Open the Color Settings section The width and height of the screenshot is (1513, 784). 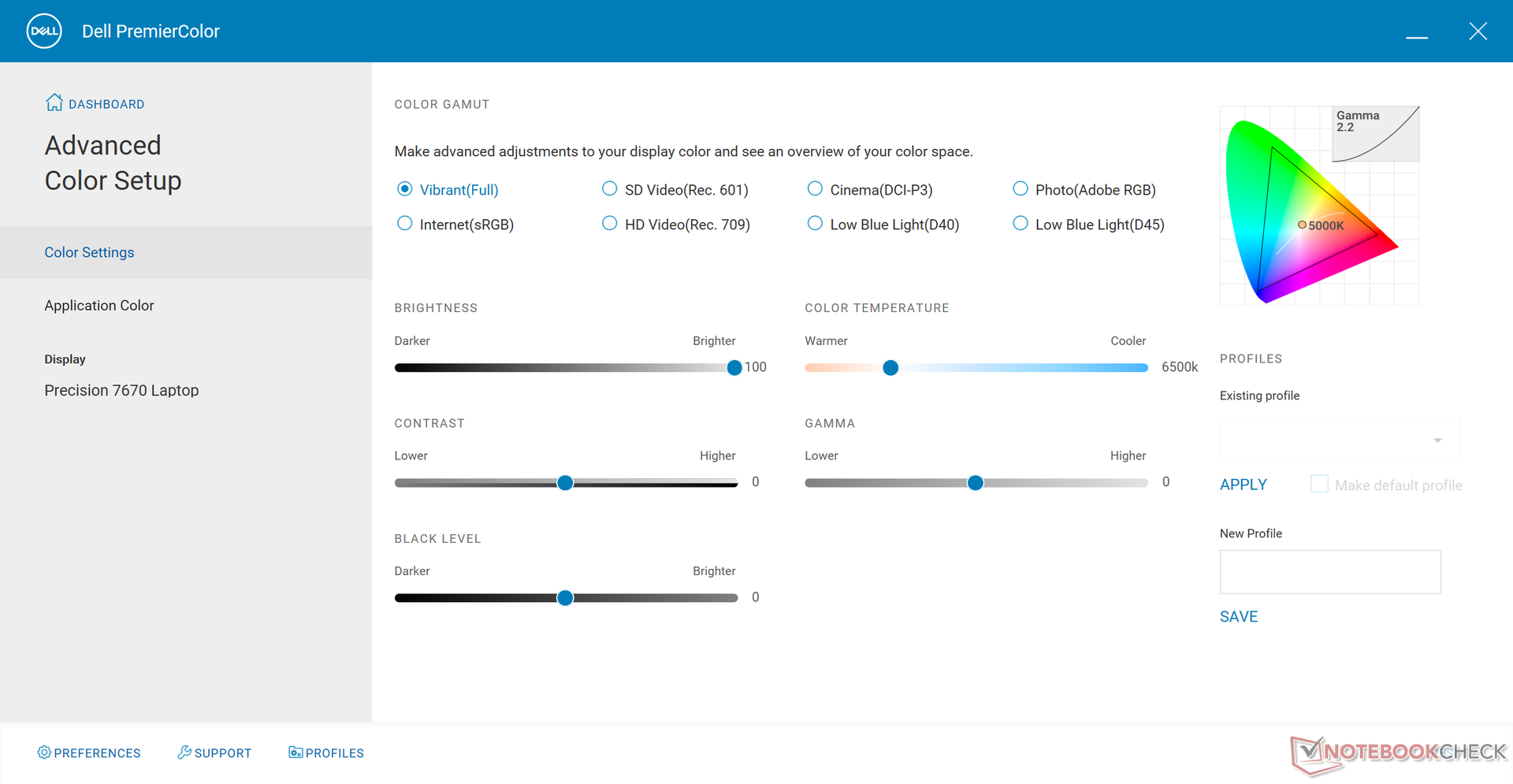186,252
